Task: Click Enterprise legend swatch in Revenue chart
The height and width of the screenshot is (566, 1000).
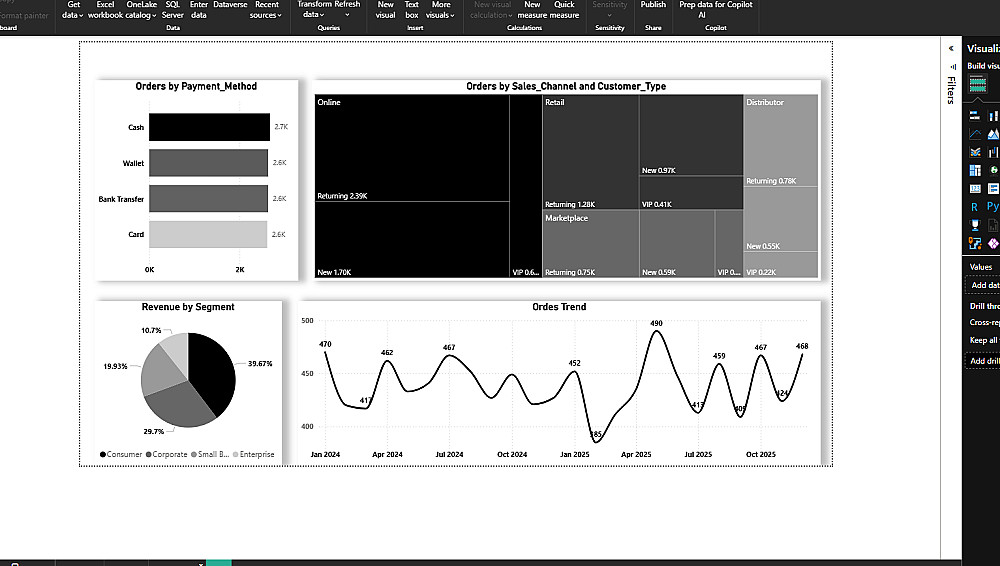Action: [235, 454]
